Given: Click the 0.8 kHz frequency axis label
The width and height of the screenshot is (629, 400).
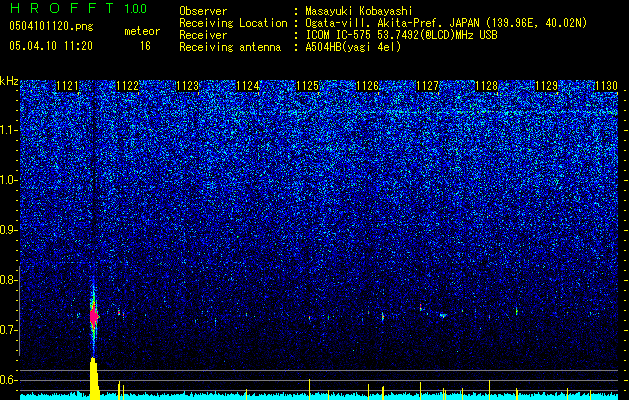Looking at the screenshot, I should (8, 280).
